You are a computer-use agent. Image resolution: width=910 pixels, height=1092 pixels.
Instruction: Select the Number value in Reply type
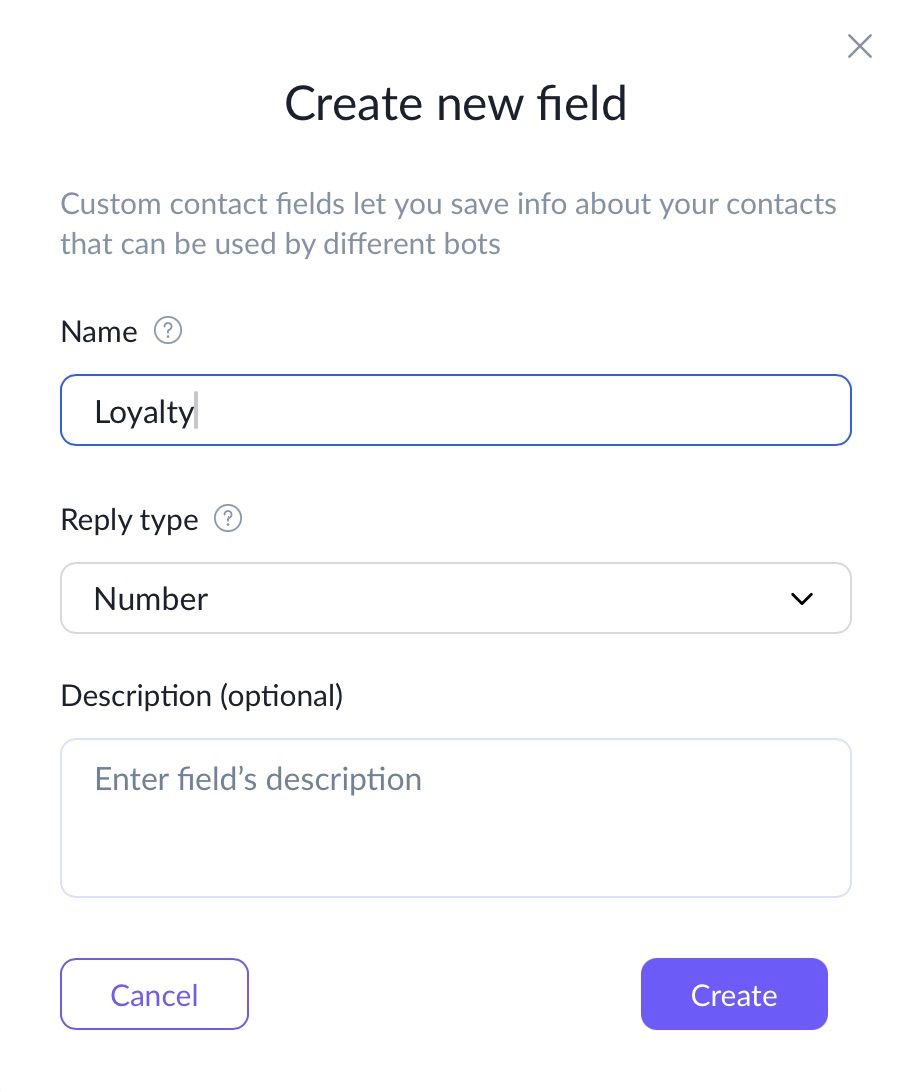(x=151, y=599)
